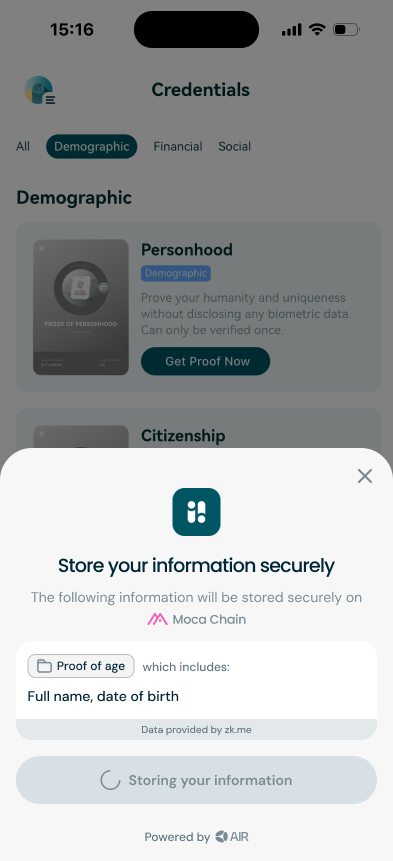393x861 pixels.
Task: Tap the battery status icon
Action: coord(346,29)
